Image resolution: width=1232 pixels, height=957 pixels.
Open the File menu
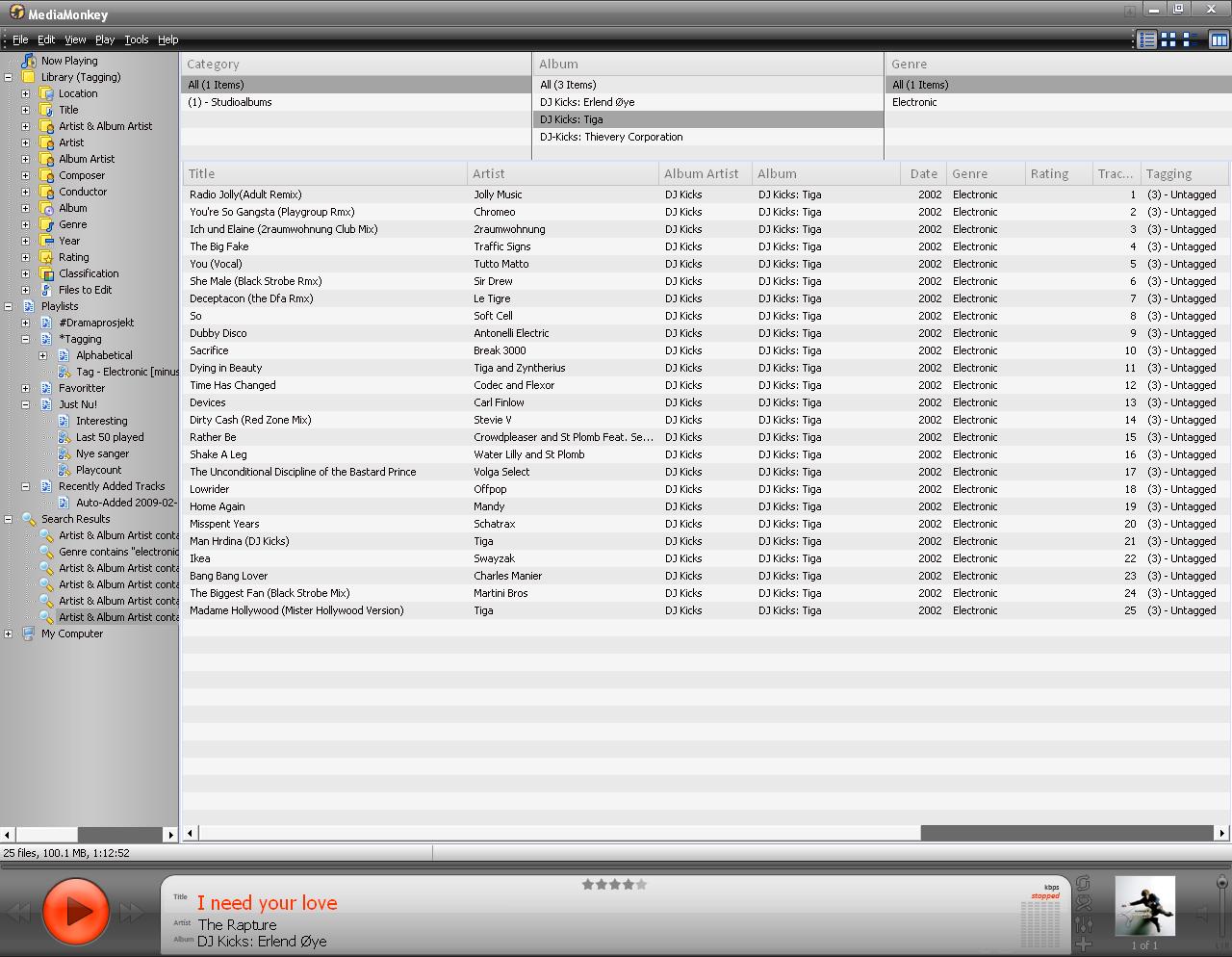(x=20, y=39)
